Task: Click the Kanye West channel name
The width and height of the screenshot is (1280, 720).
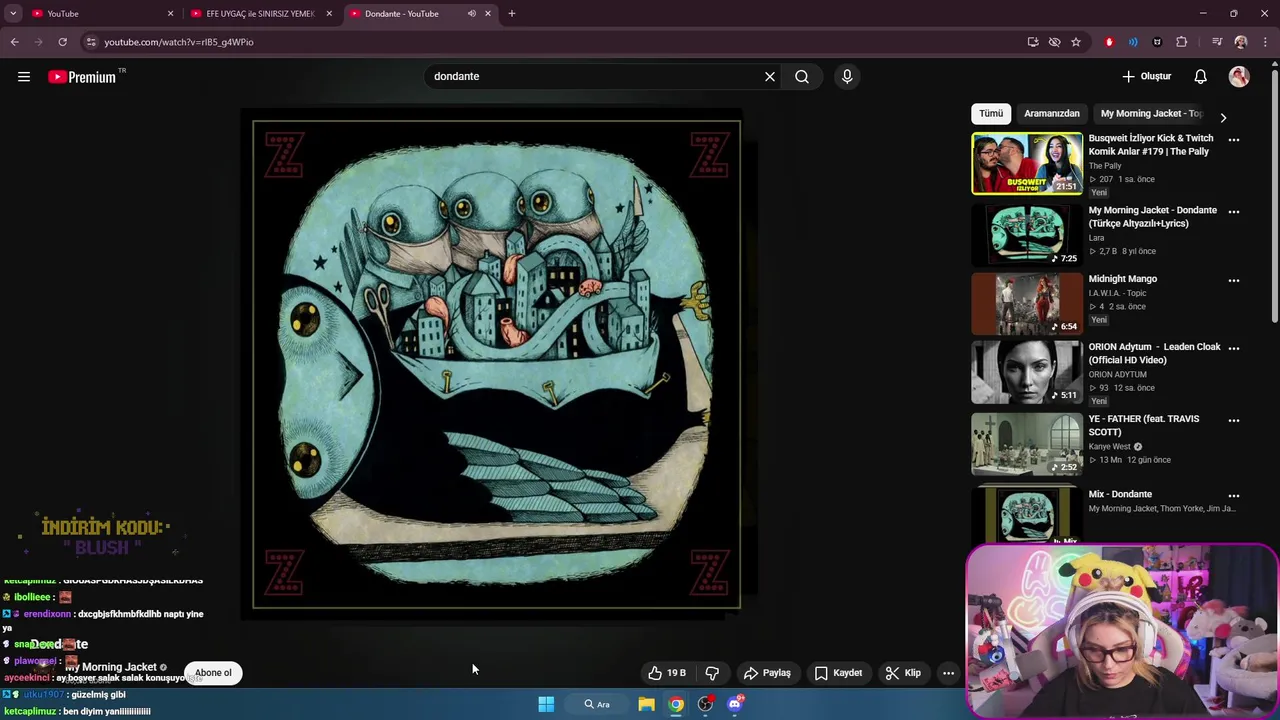Action: pyautogui.click(x=1110, y=447)
